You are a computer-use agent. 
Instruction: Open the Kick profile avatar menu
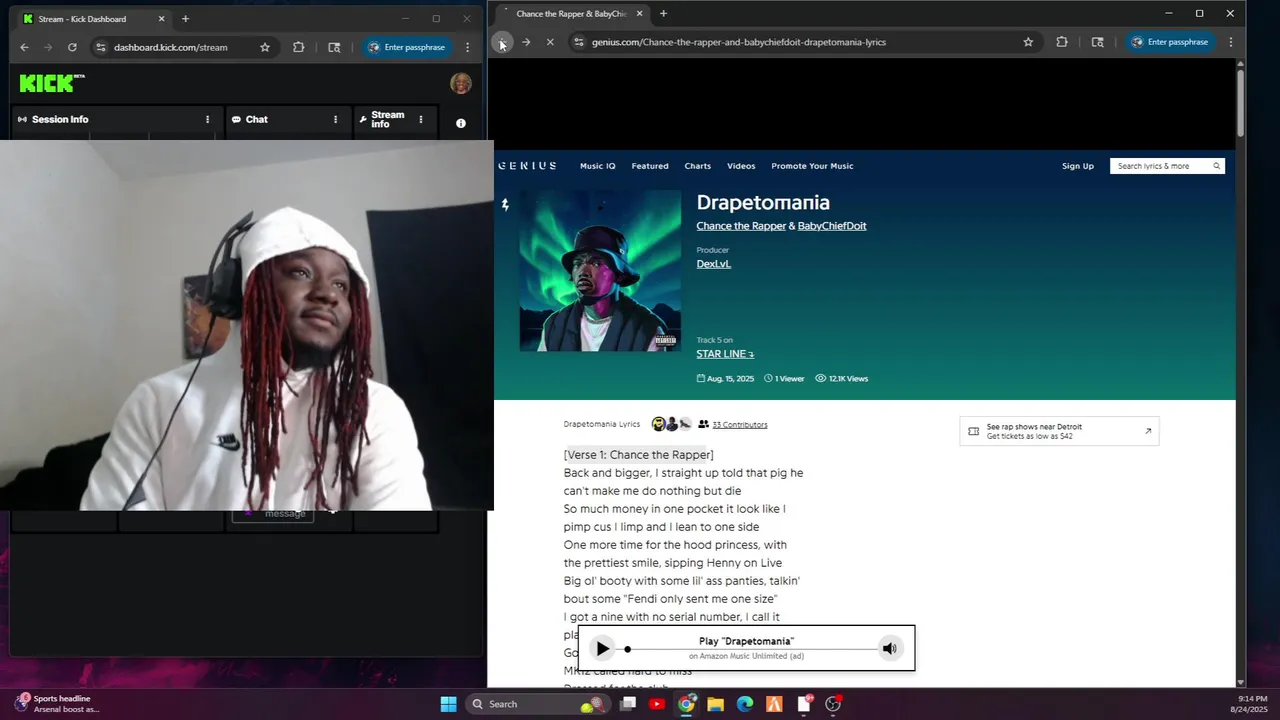click(461, 84)
